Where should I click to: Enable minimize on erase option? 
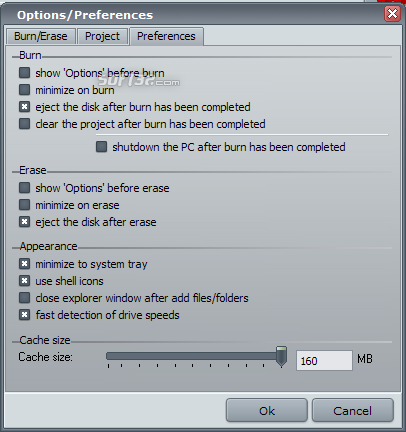pos(24,205)
